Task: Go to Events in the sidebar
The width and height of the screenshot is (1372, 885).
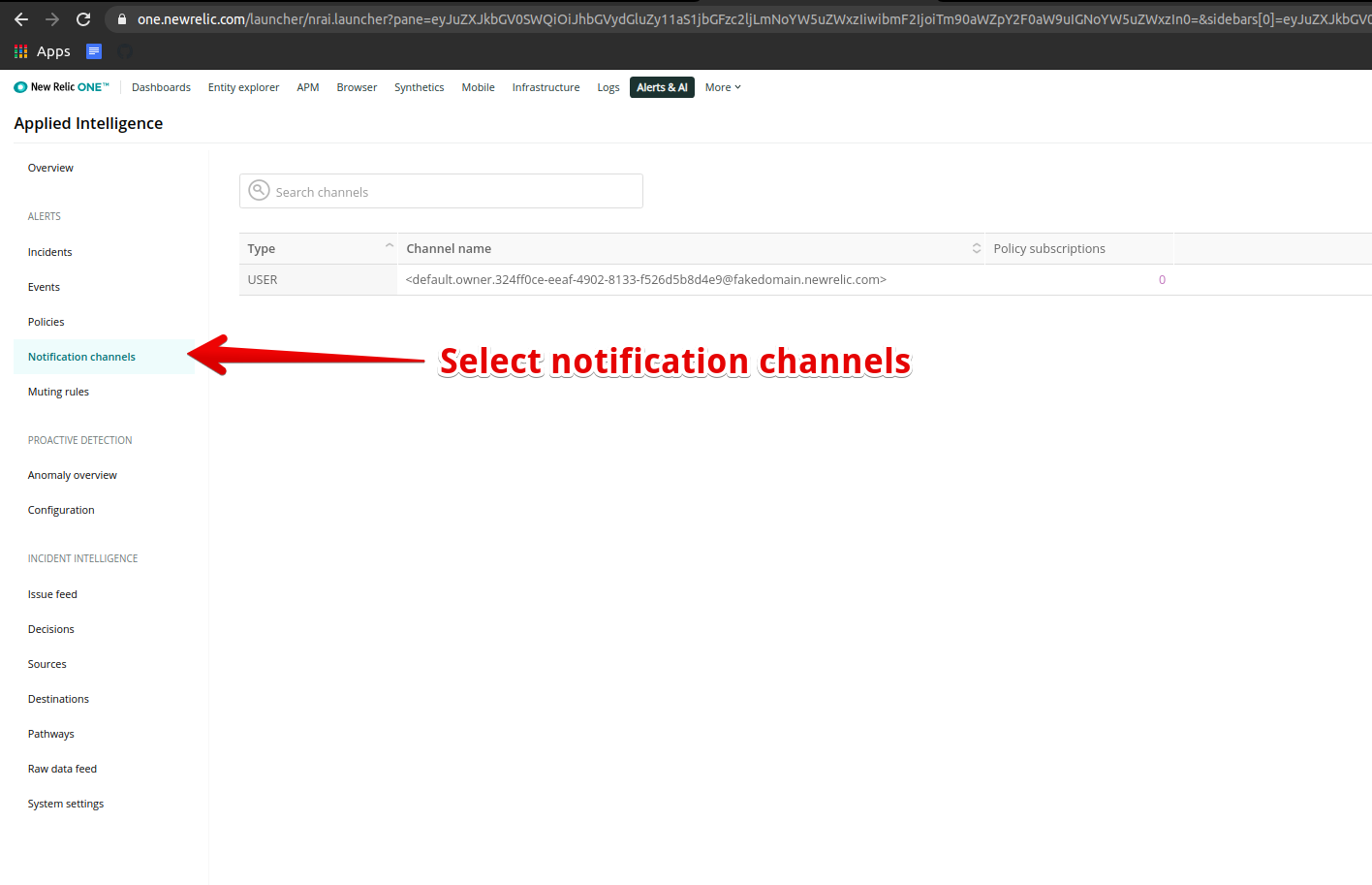Action: coord(44,287)
